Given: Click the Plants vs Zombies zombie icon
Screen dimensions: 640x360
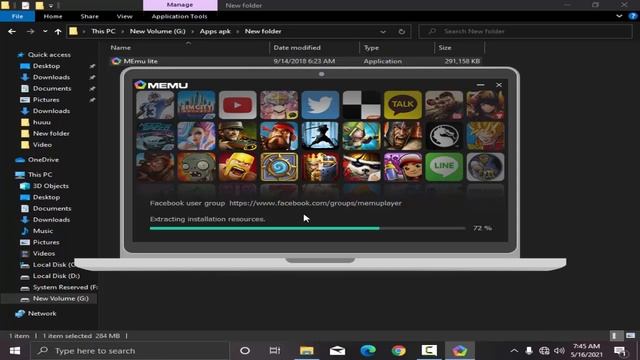Looking at the screenshot, I should point(196,167).
